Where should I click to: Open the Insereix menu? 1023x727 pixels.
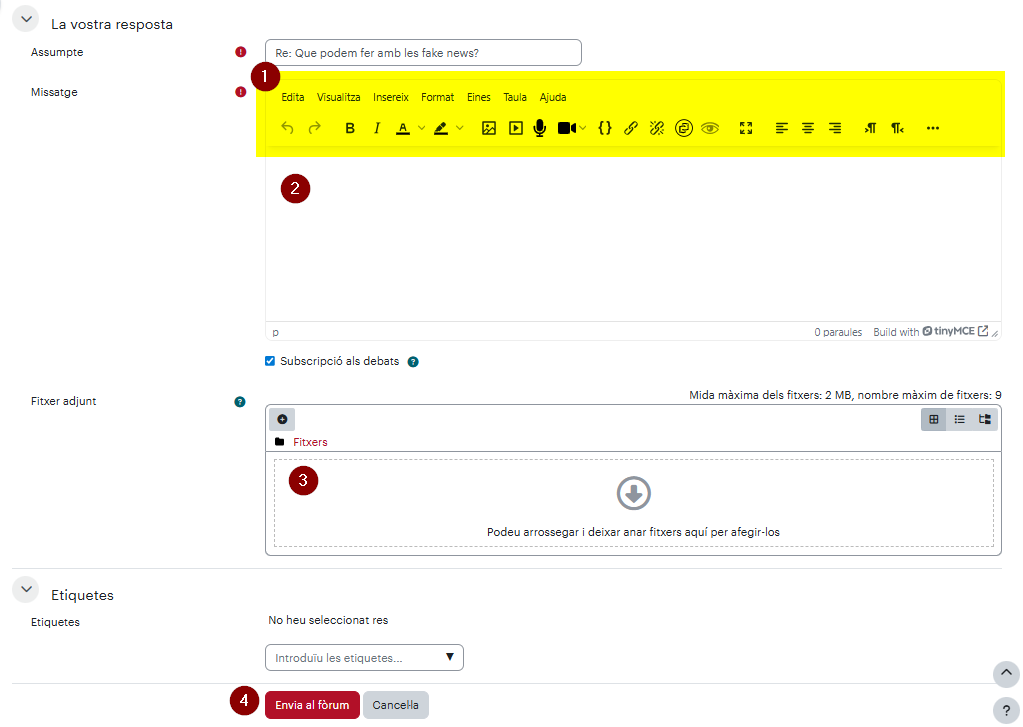[x=391, y=97]
